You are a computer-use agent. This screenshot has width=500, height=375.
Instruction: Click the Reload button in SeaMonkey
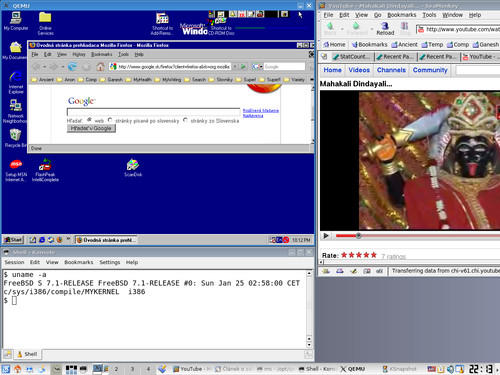pos(385,28)
